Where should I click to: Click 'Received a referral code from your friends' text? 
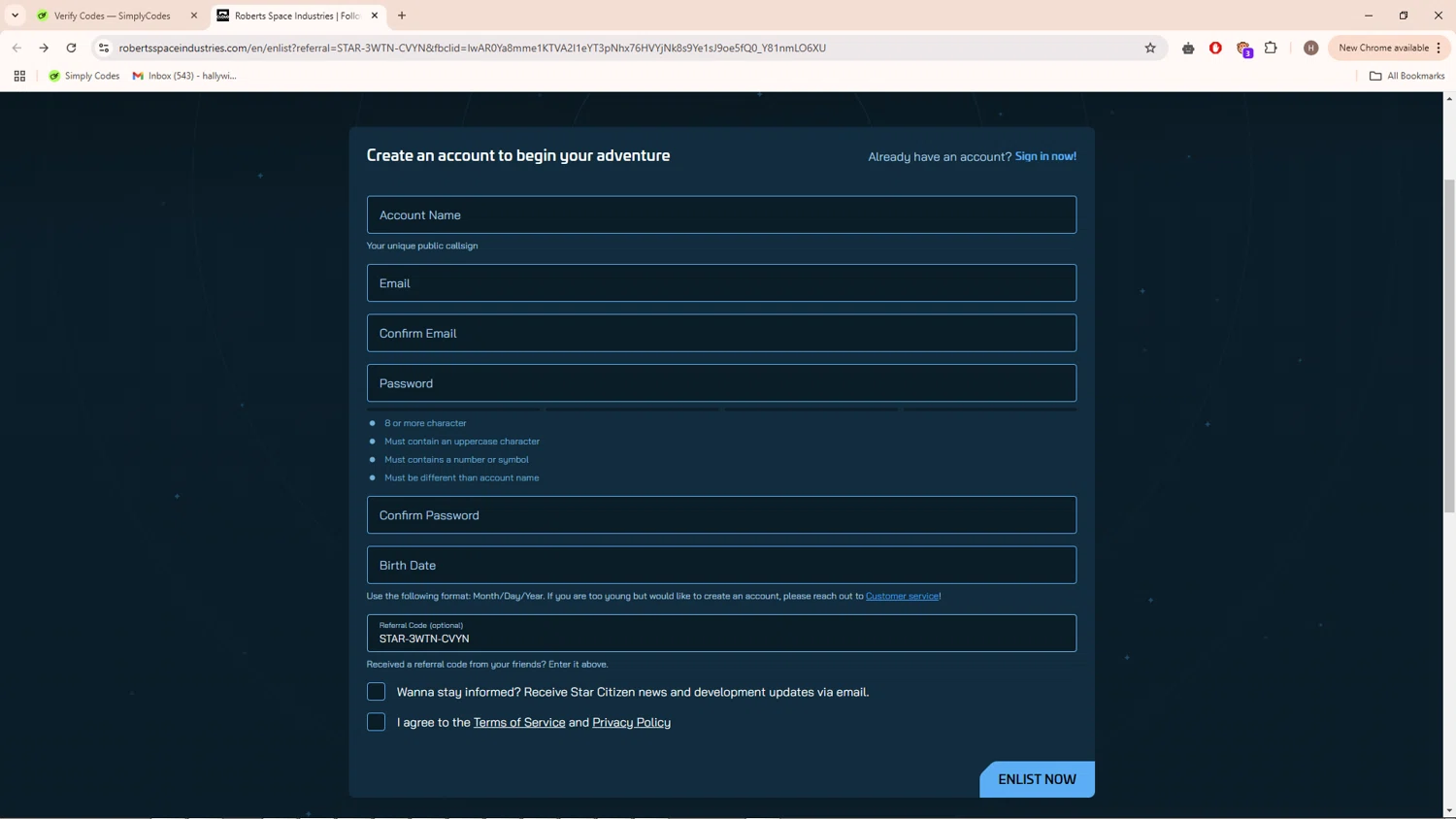[487, 664]
